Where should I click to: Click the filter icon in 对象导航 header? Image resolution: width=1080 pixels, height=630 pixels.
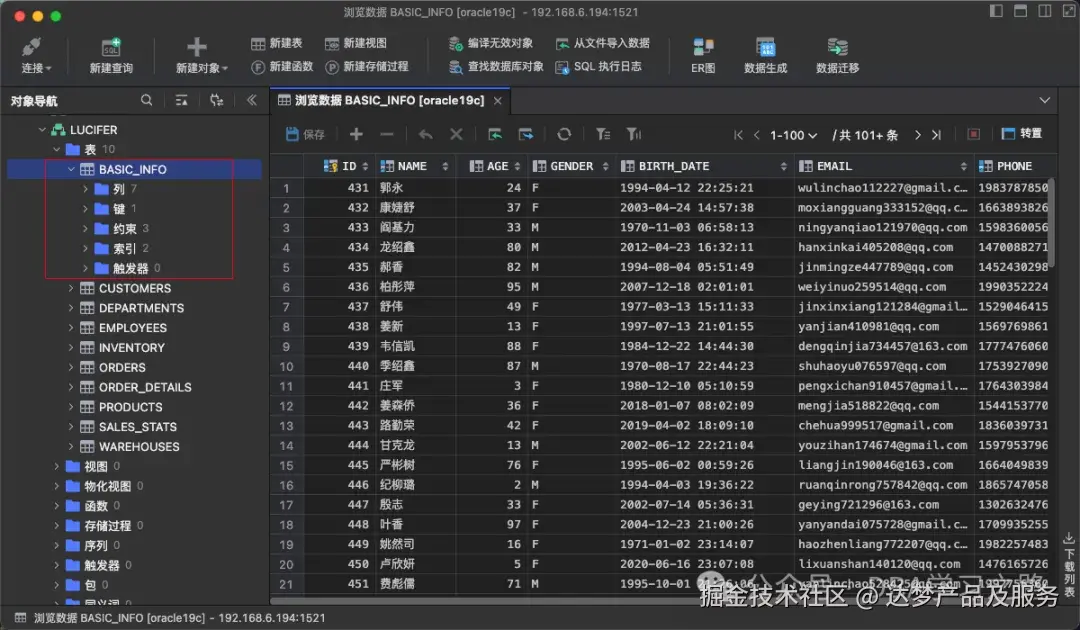coord(181,101)
